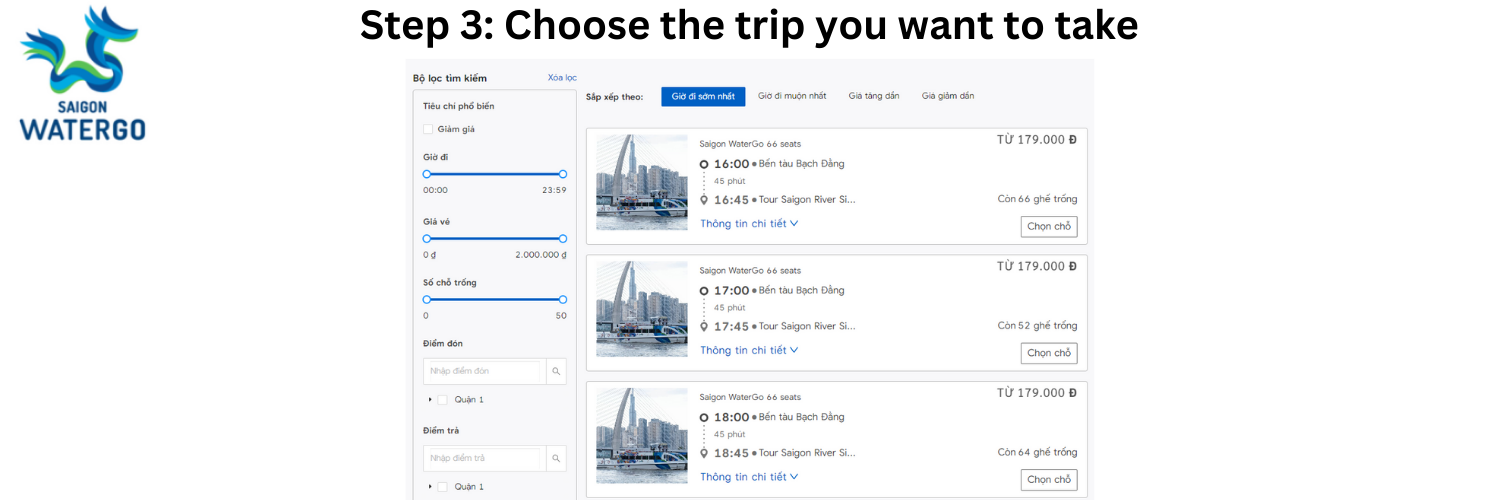The width and height of the screenshot is (1500, 500).
Task: Click the search icon beside Điểm trả field
Action: [x=556, y=458]
